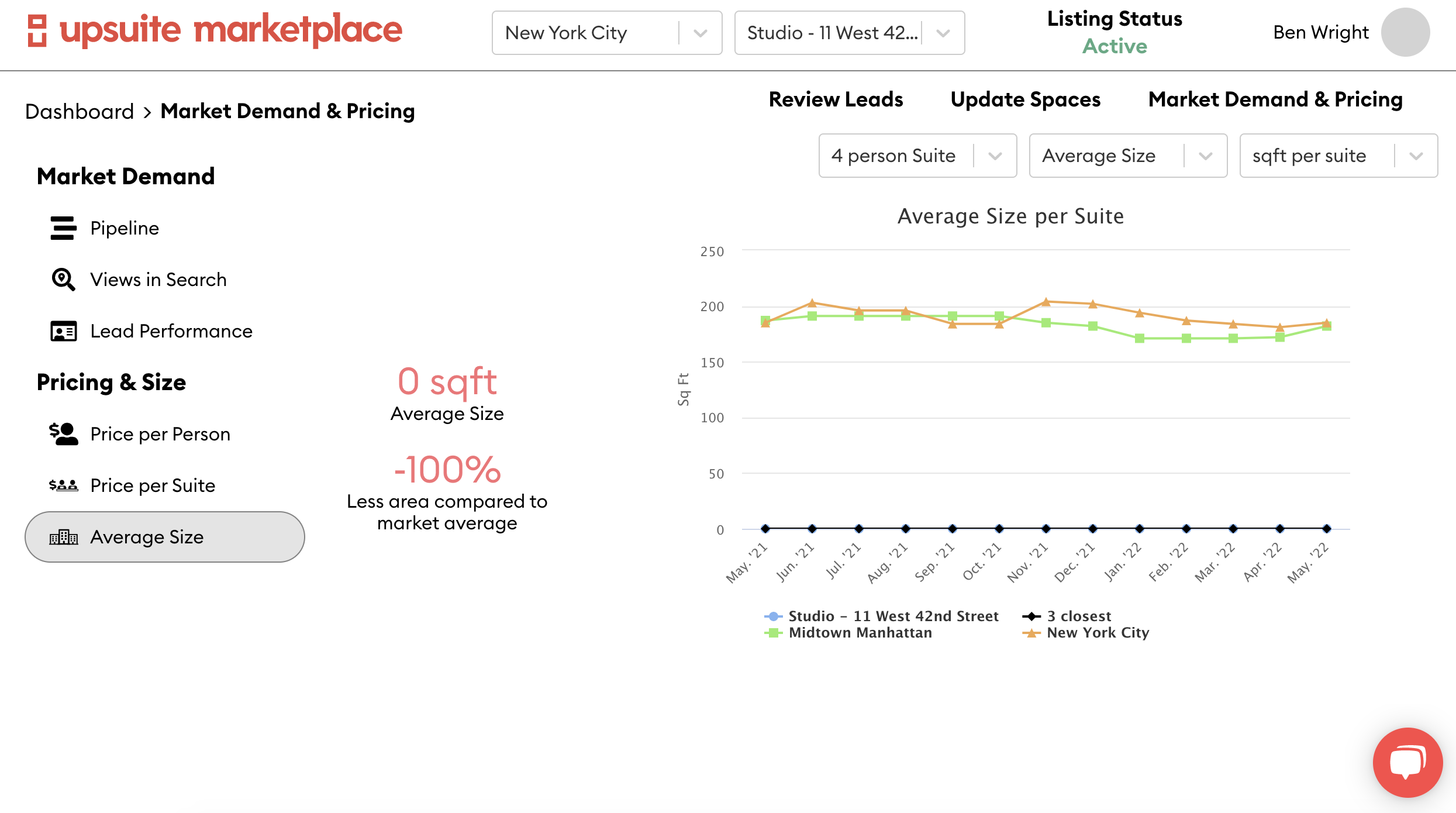Screen dimensions: 1456x813
Task: Toggle New York City legend series
Action: (1085, 632)
